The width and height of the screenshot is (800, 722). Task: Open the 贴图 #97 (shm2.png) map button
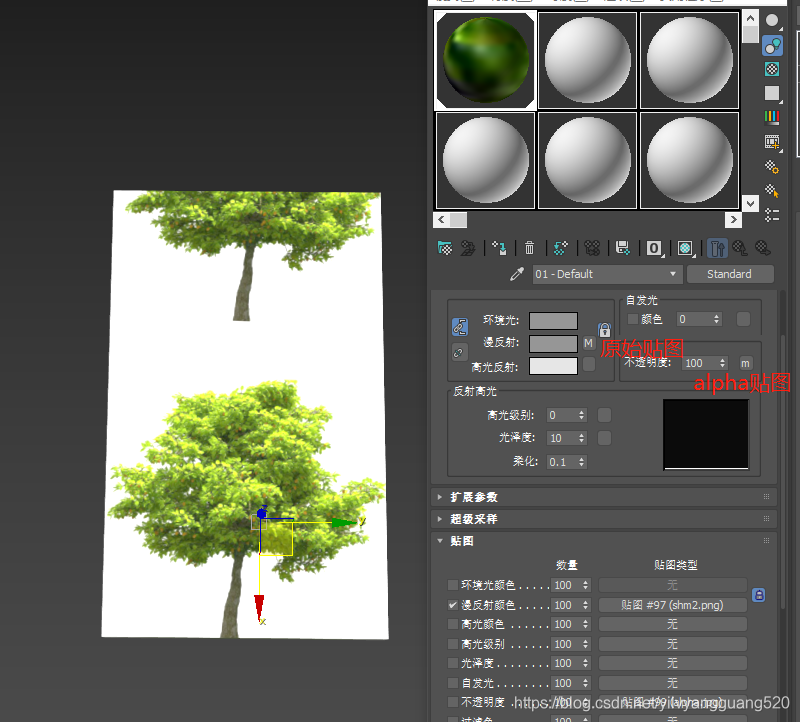[672, 604]
